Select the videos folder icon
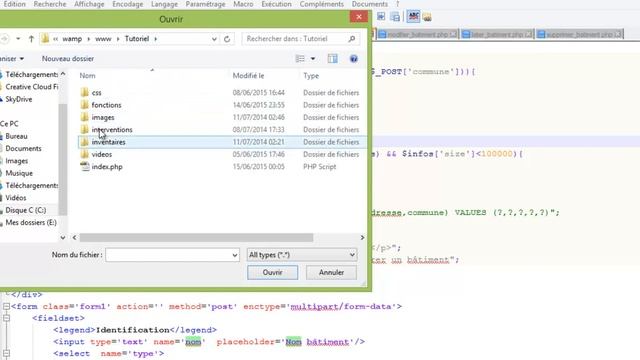The width and height of the screenshot is (640, 360). [84, 154]
